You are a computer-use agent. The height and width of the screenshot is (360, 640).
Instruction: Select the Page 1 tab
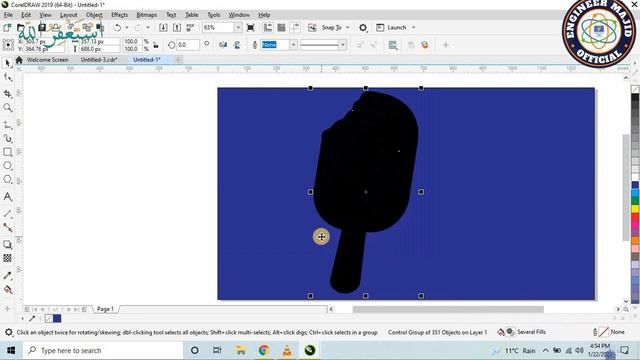[x=105, y=309]
